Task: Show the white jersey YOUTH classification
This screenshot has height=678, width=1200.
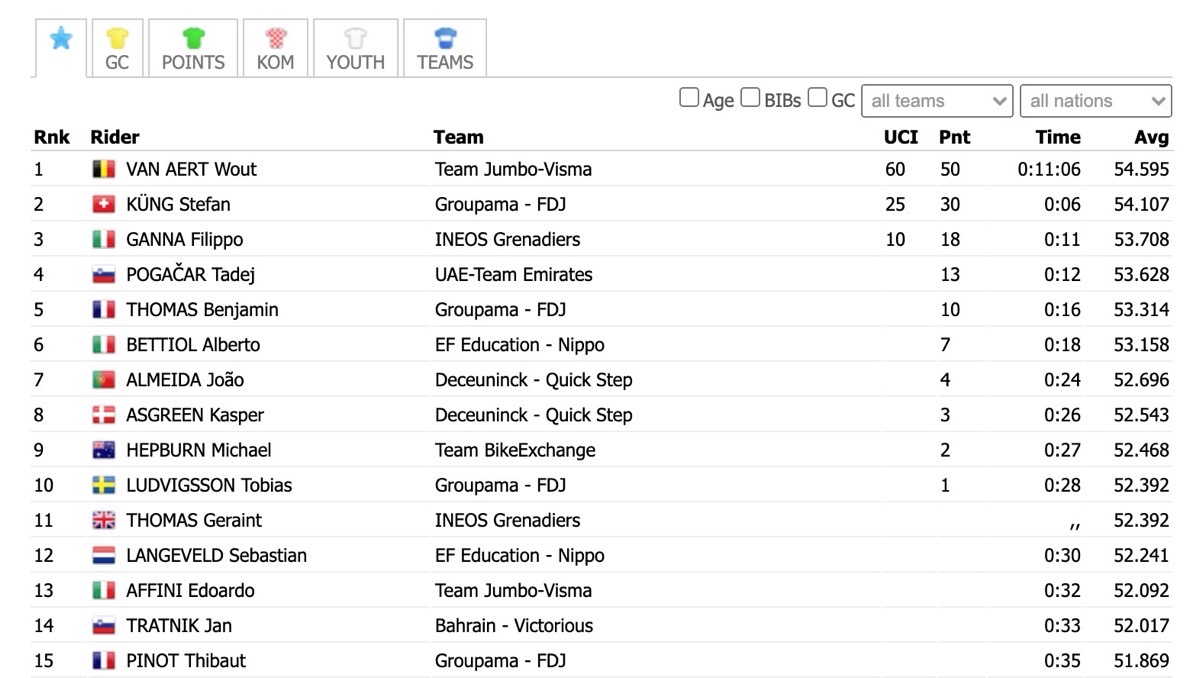Action: pos(355,48)
